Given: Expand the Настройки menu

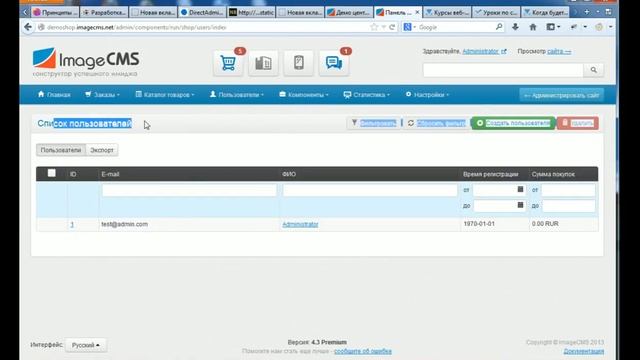Looking at the screenshot, I should (x=427, y=95).
